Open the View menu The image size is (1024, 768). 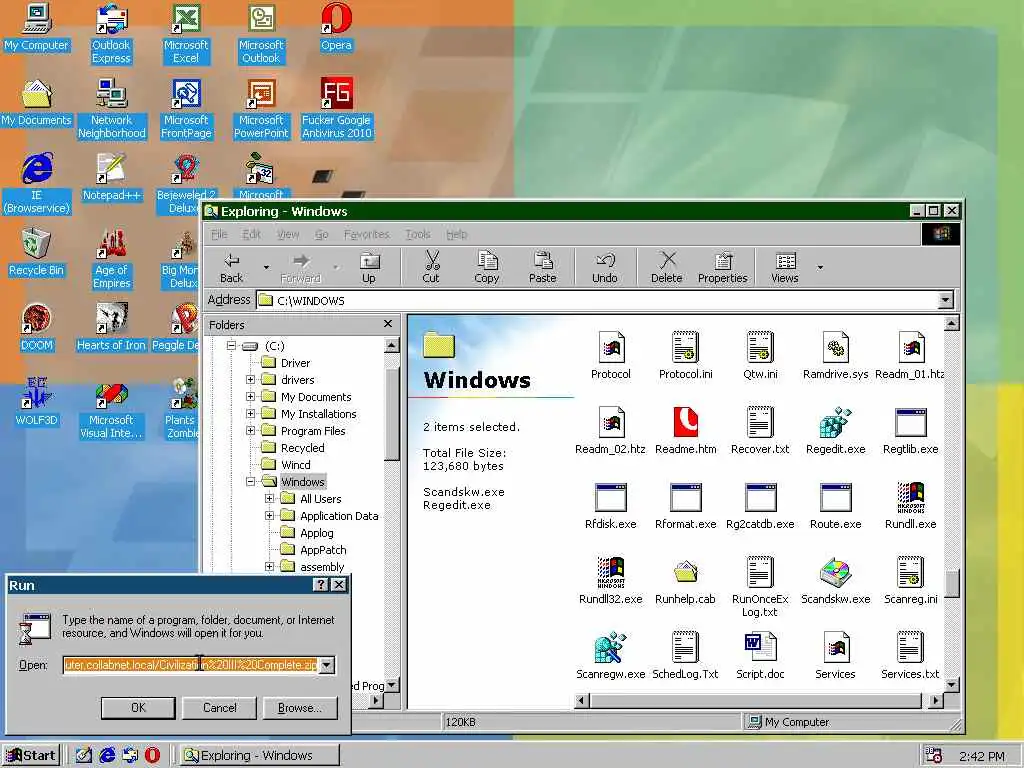coord(288,234)
